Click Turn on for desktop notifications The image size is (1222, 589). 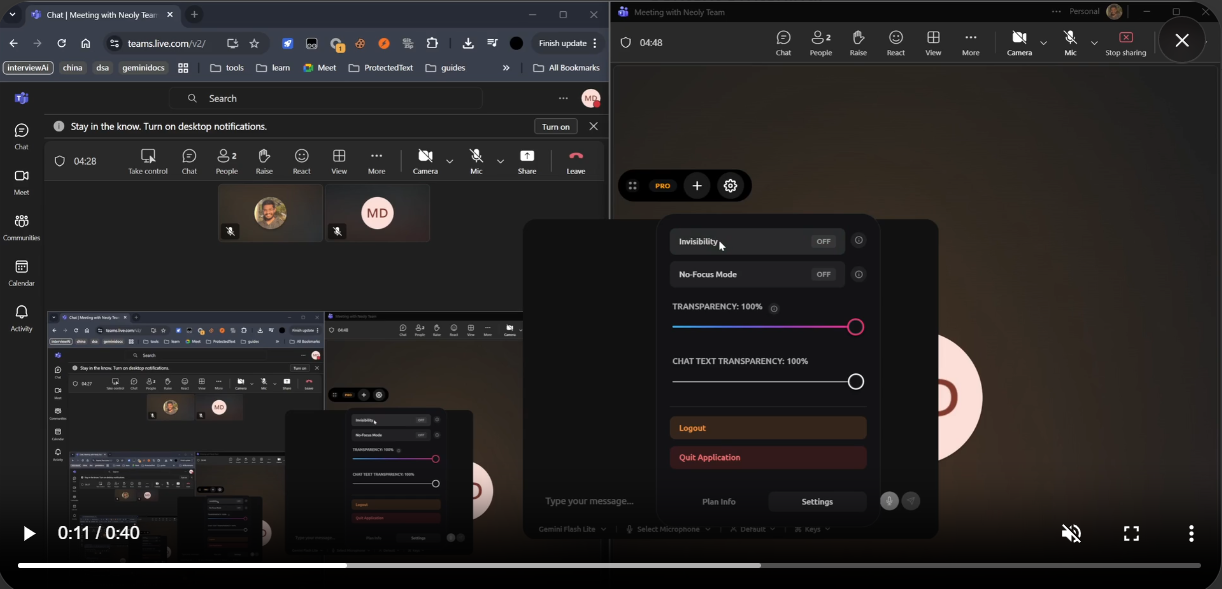[x=556, y=126]
